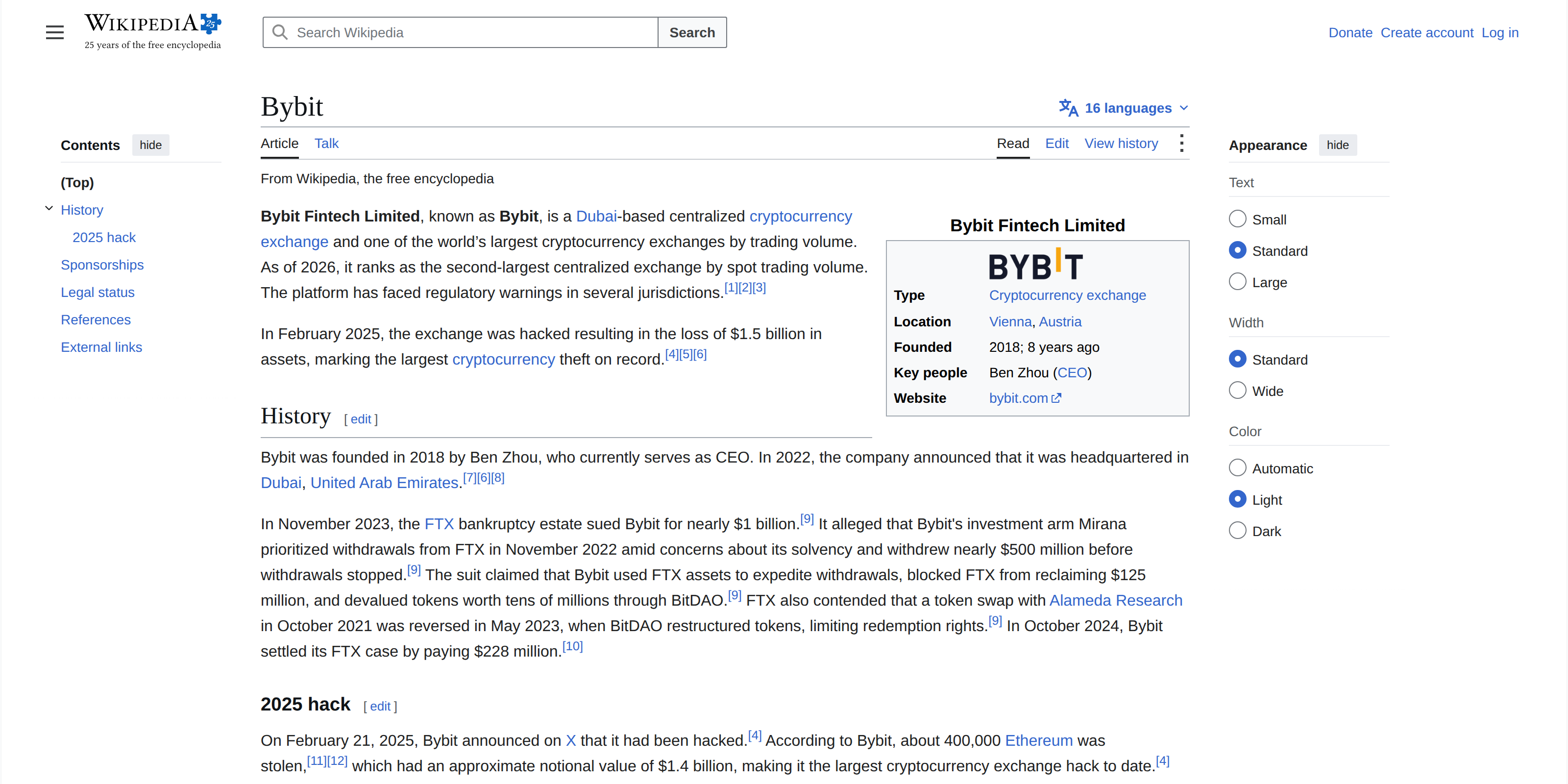The height and width of the screenshot is (784, 1568).
Task: Select Large text size
Action: [x=1237, y=282]
